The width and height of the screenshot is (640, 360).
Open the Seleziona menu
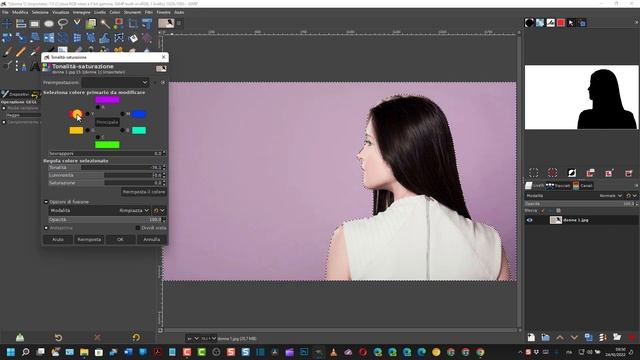click(x=40, y=12)
